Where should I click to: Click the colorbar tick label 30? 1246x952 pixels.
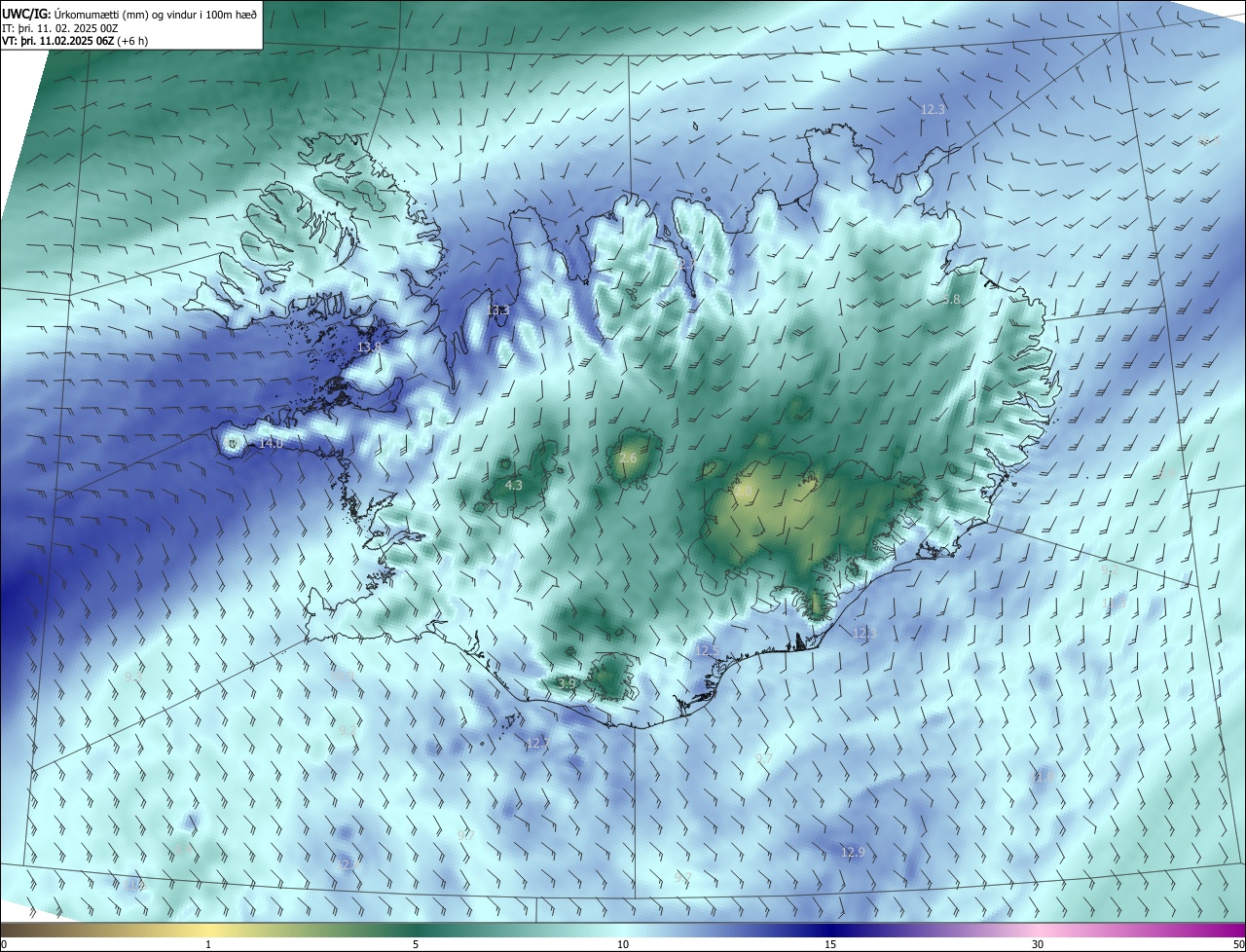(x=1038, y=944)
